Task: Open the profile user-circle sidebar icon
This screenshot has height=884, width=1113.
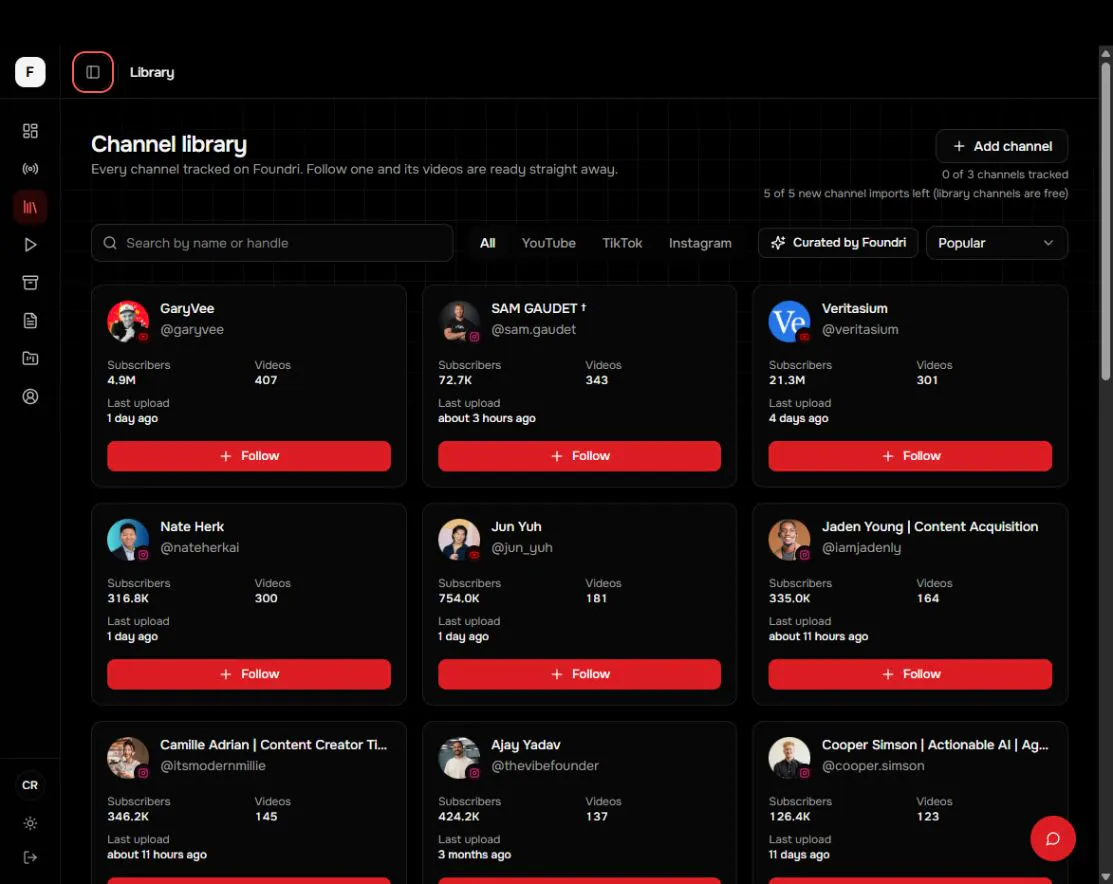Action: pyautogui.click(x=30, y=397)
